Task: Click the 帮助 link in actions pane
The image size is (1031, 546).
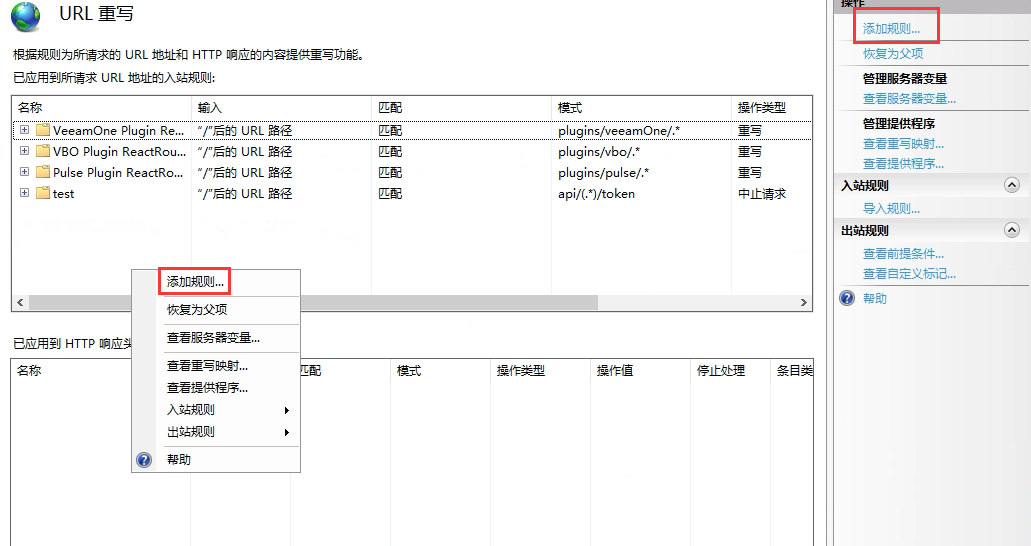Action: click(875, 299)
